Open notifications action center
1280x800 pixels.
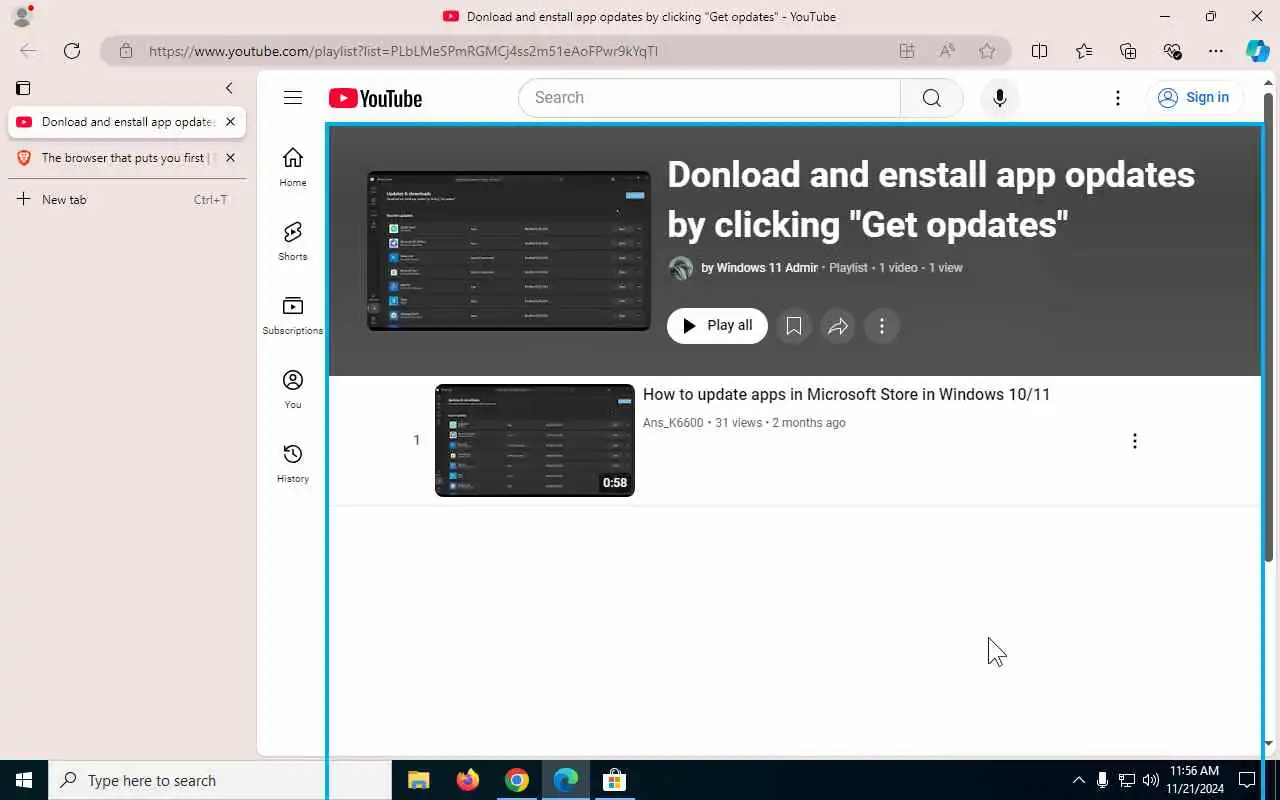(1247, 780)
